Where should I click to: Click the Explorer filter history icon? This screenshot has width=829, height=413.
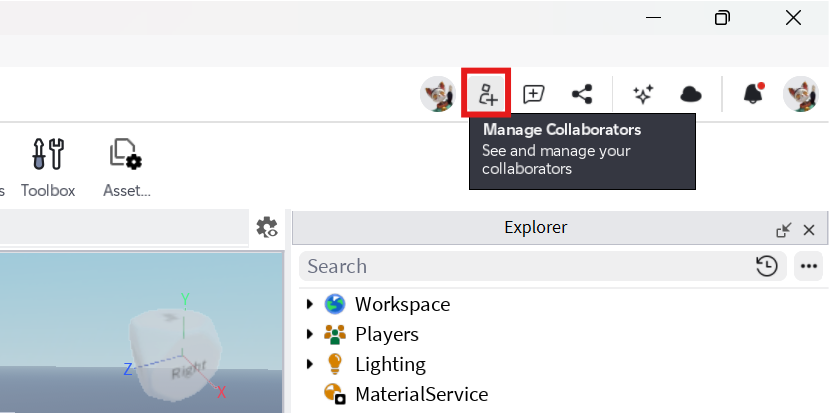[x=766, y=266]
